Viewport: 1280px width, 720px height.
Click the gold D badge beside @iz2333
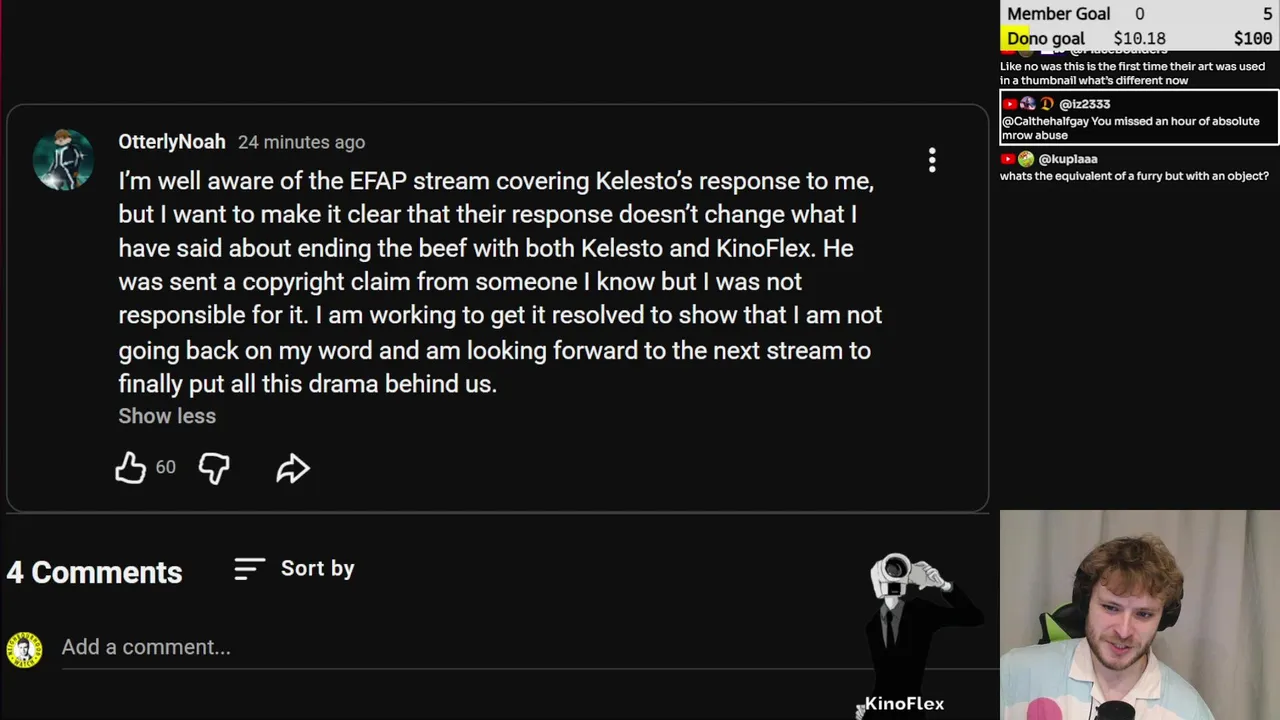tap(1047, 104)
